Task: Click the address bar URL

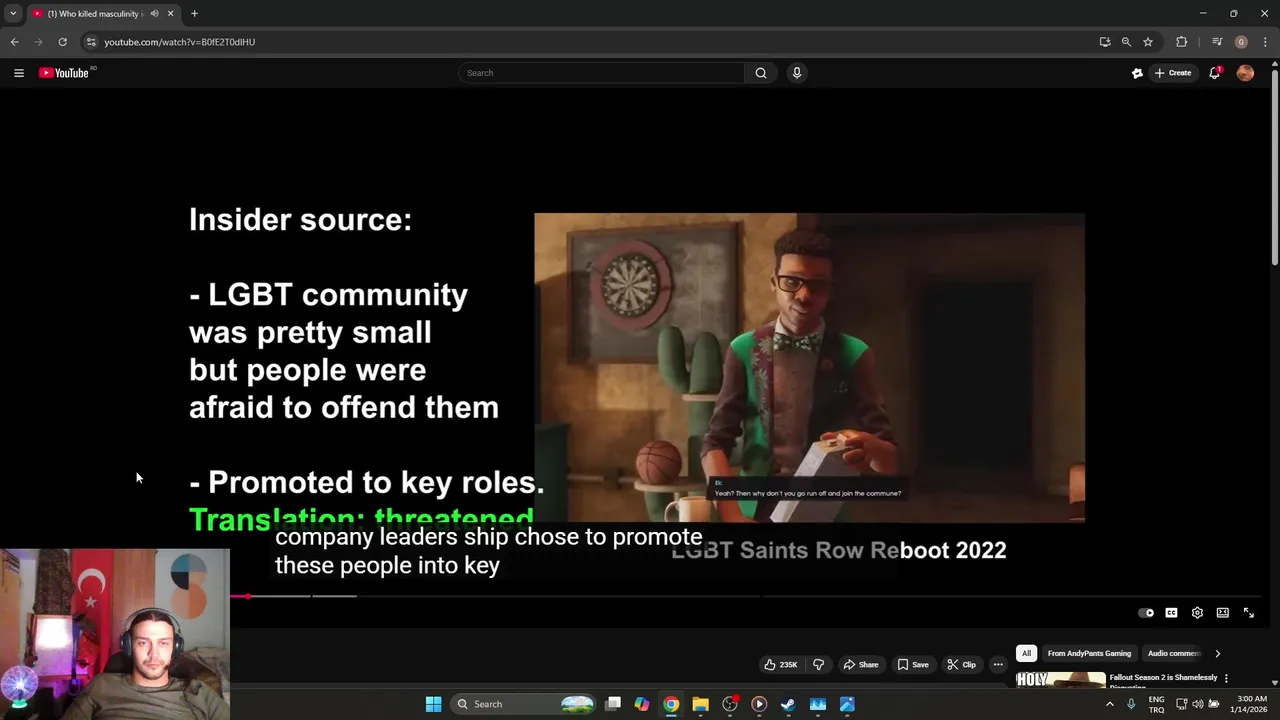Action: pyautogui.click(x=180, y=42)
